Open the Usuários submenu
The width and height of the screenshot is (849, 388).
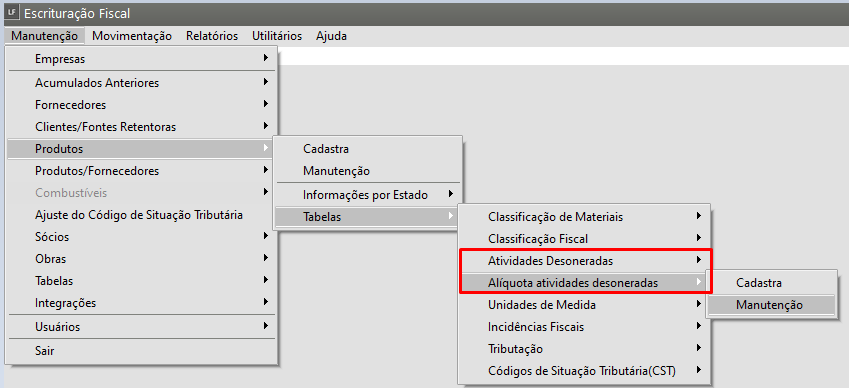coord(142,327)
